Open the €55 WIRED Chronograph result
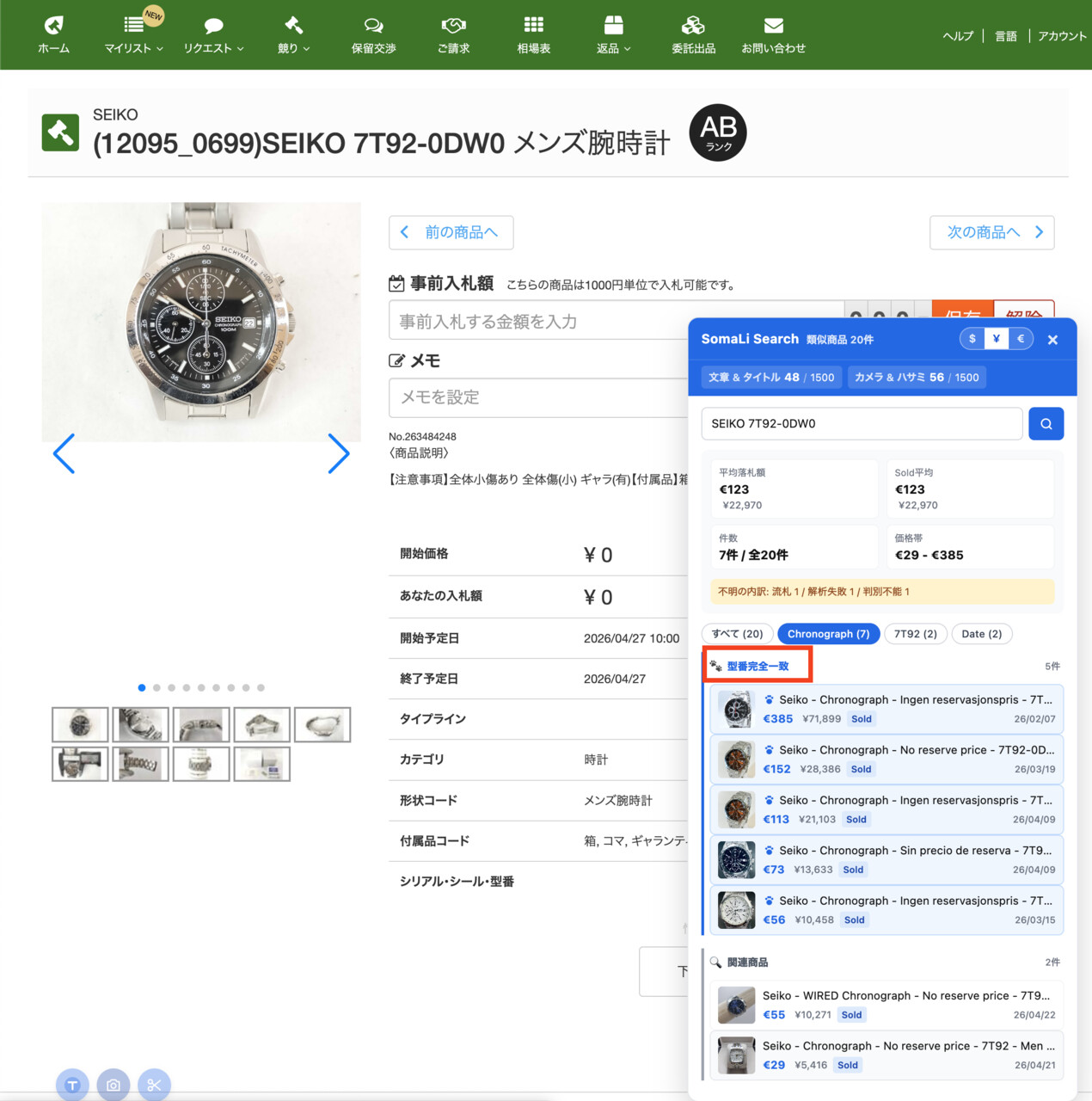Screen dimensions: 1092x1101 [886, 1005]
